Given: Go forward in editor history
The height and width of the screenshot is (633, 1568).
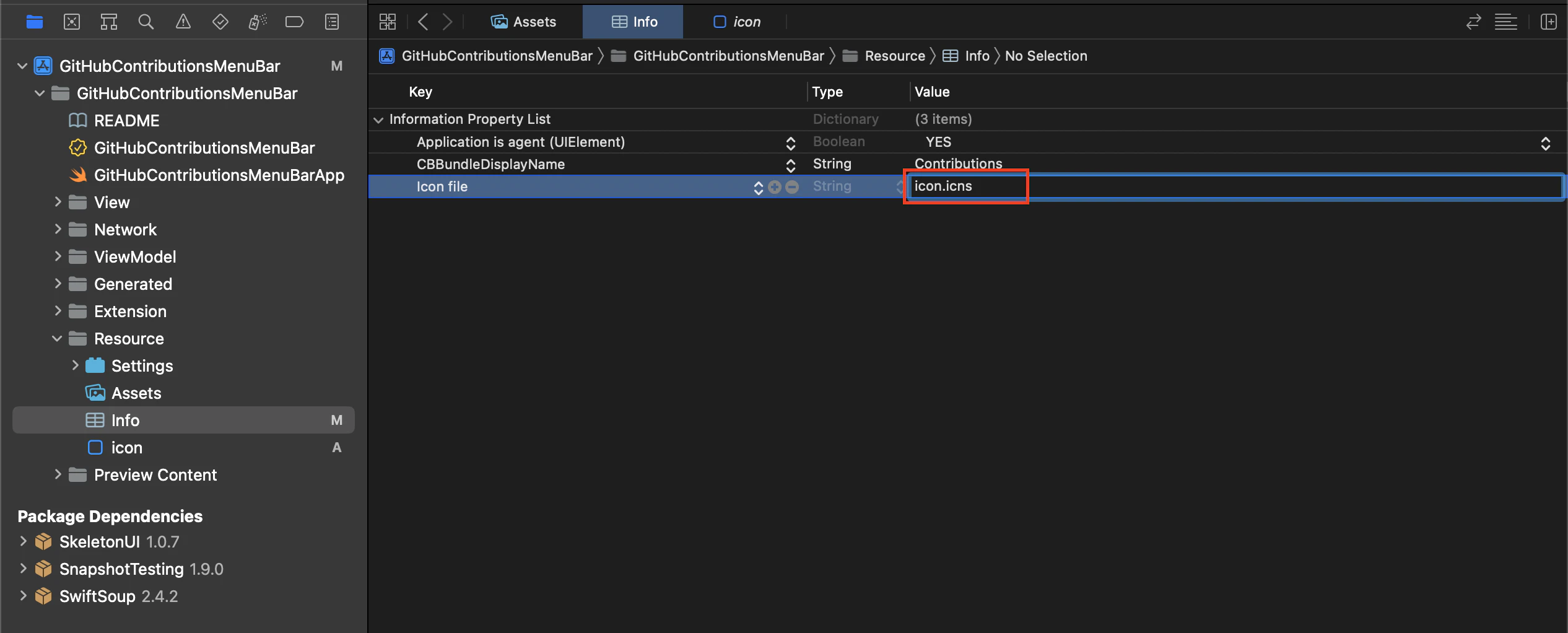Looking at the screenshot, I should tap(448, 22).
